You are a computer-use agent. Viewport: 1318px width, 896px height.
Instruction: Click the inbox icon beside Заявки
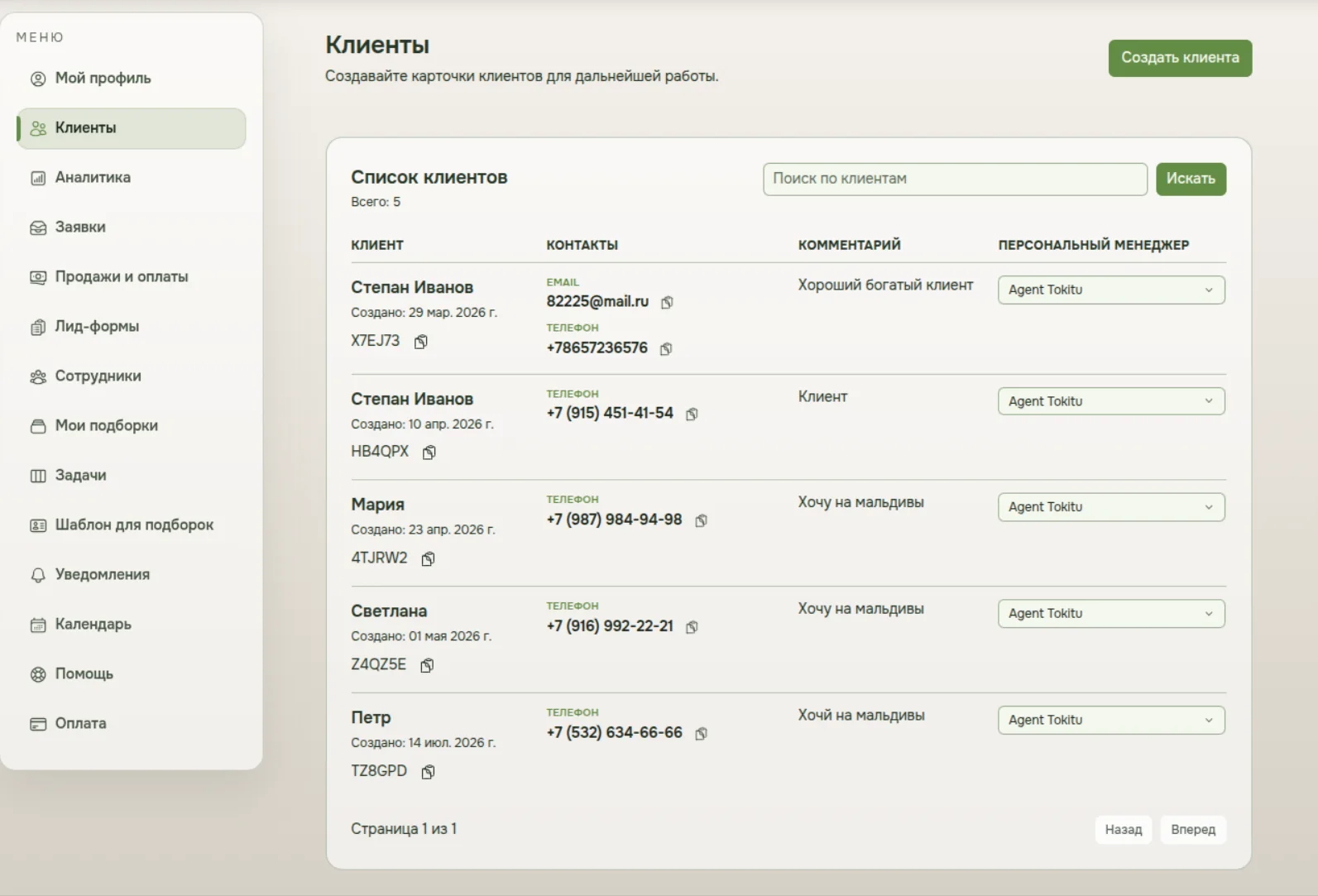[38, 228]
